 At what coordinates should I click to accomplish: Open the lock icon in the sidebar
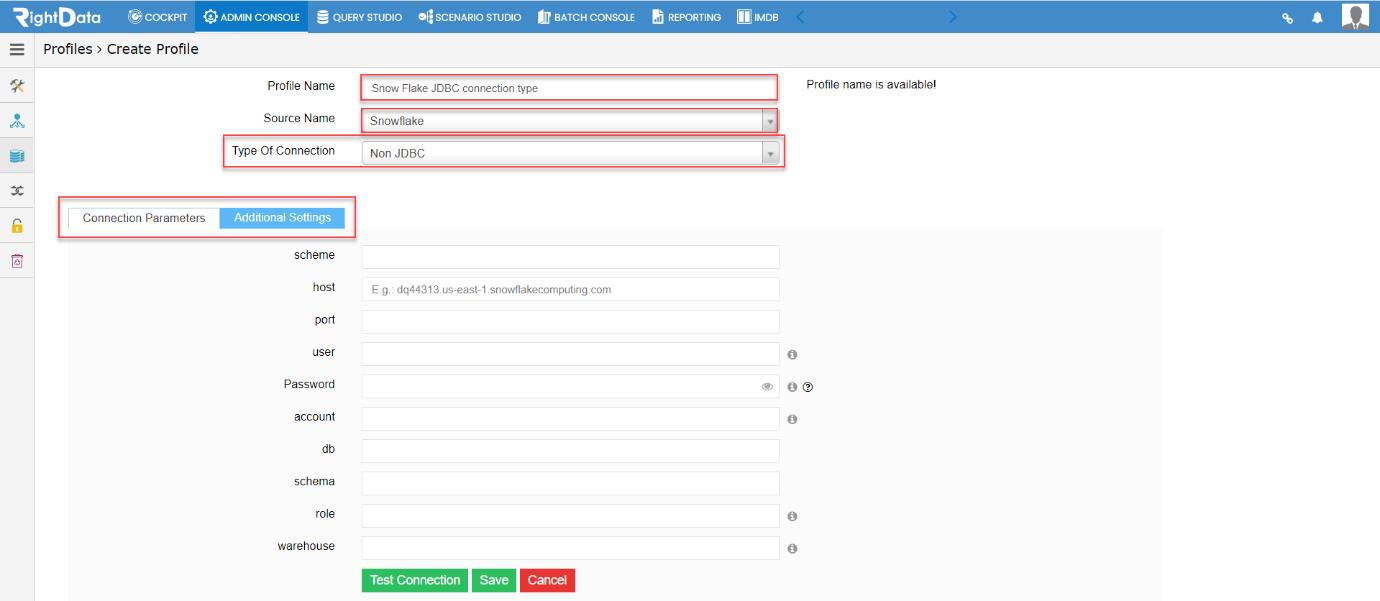pos(17,225)
